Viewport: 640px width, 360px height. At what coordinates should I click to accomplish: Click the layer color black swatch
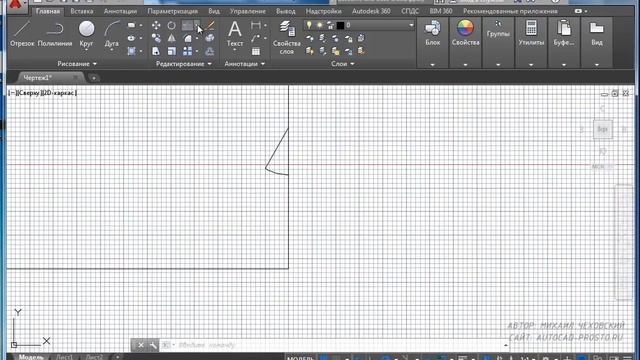point(340,25)
